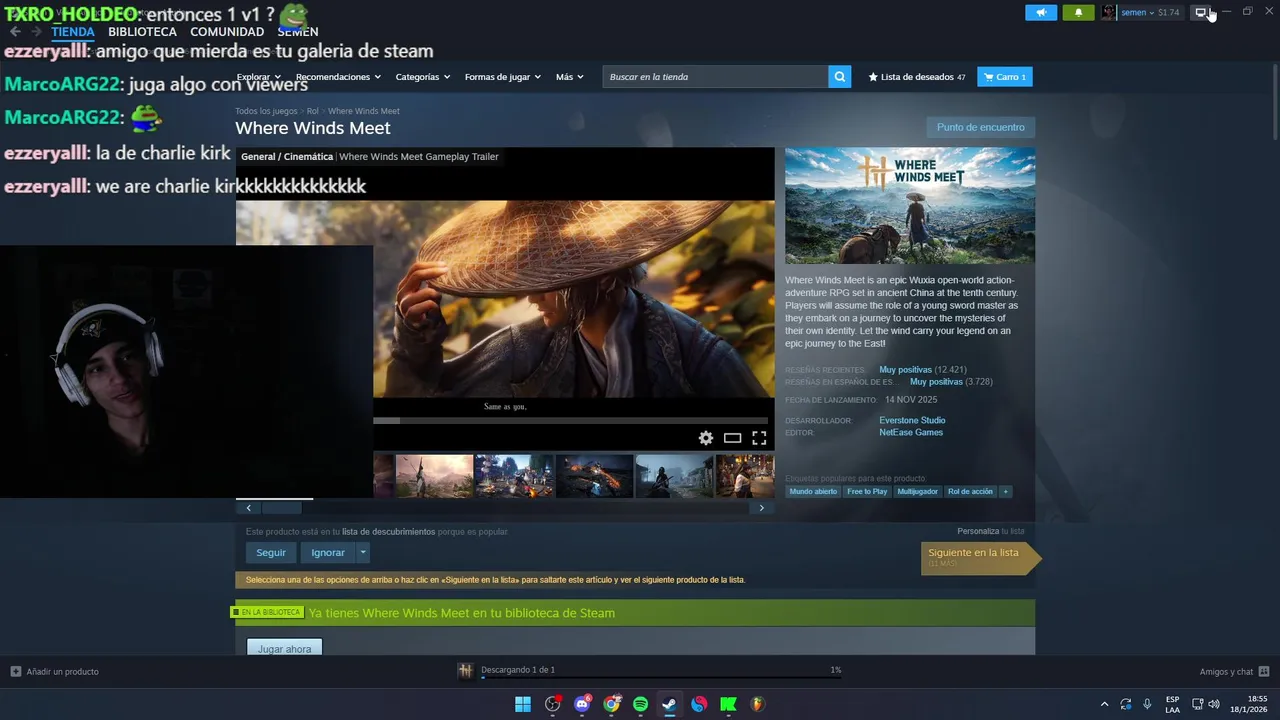Click the microphone tray icon
Screen dimensions: 1280x720
[x=1147, y=704]
